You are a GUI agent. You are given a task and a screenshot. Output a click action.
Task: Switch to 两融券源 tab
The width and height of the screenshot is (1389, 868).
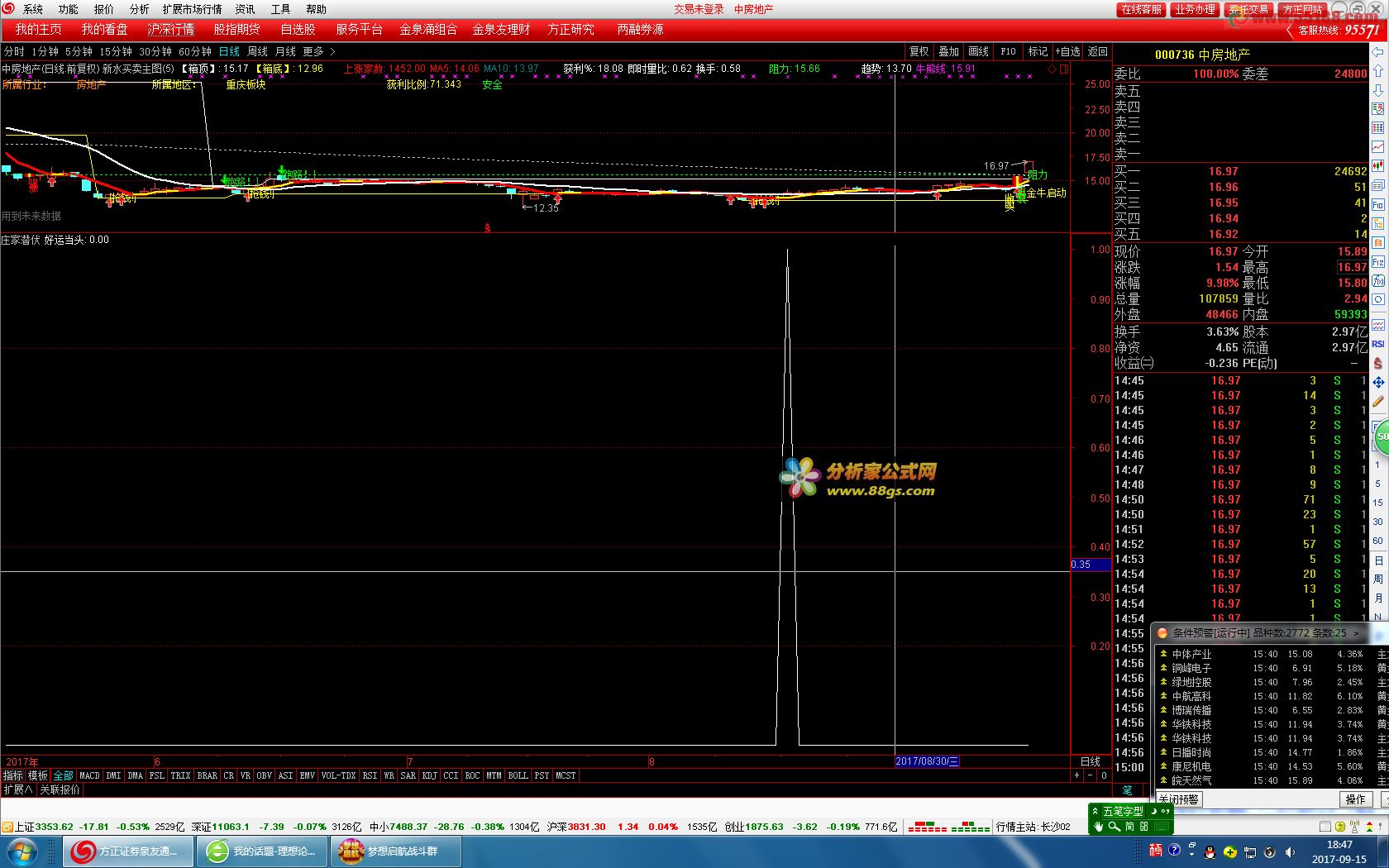click(640, 30)
